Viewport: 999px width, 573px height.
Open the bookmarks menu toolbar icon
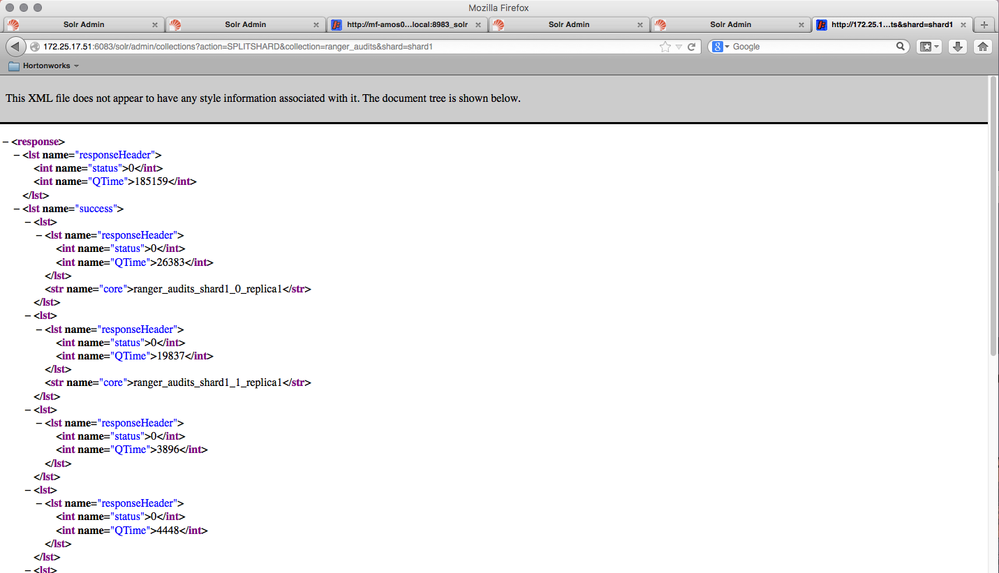tap(929, 47)
